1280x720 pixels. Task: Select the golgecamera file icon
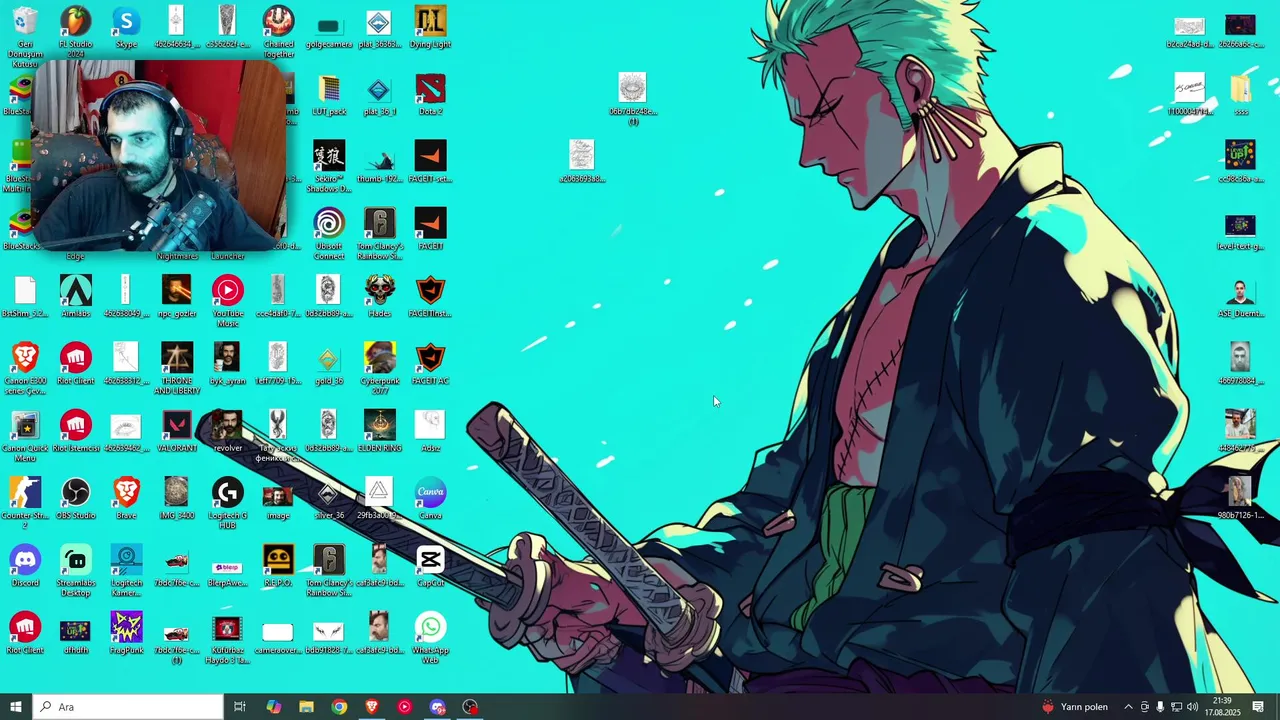[x=329, y=28]
